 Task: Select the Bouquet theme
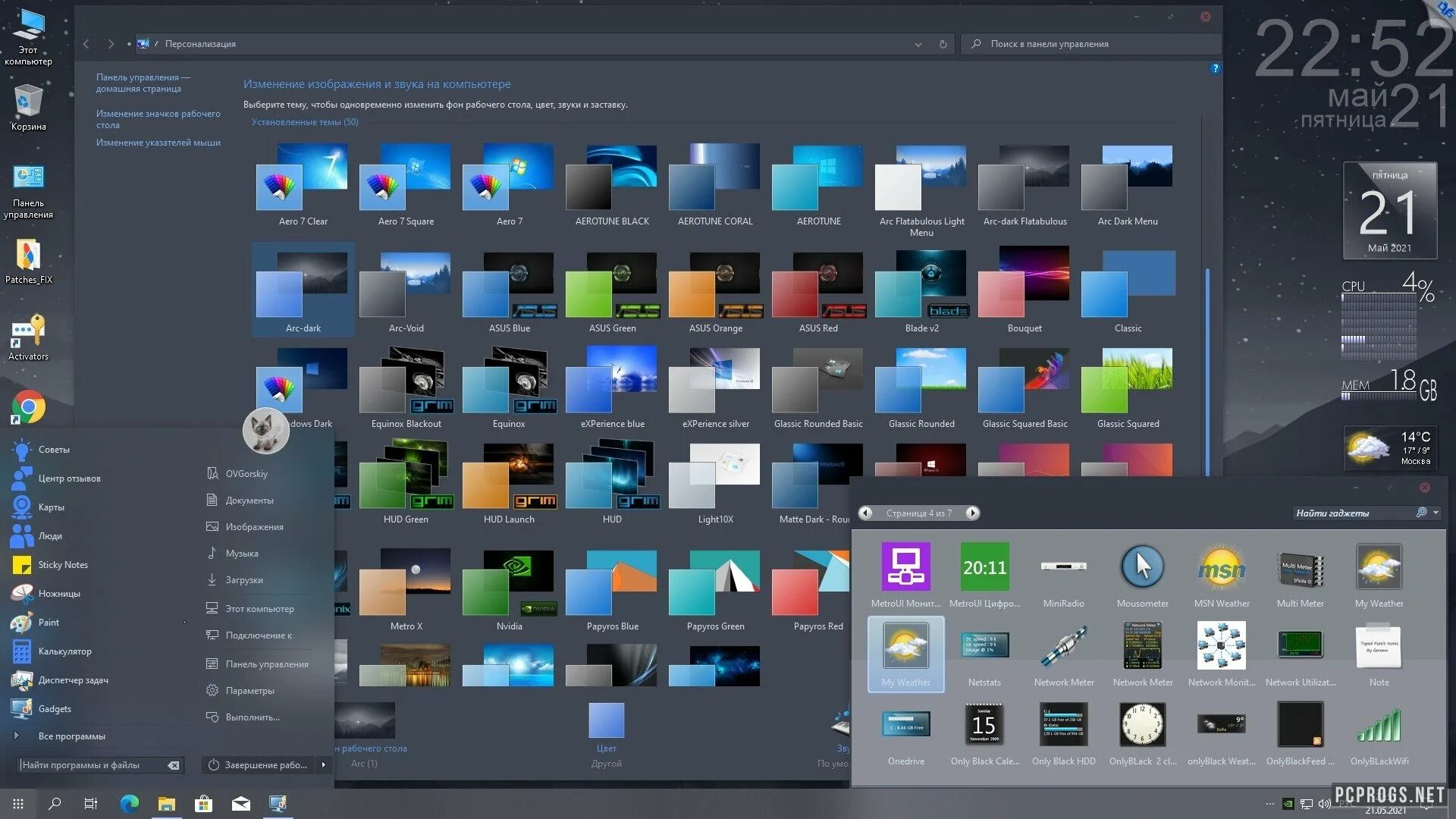click(x=1025, y=291)
